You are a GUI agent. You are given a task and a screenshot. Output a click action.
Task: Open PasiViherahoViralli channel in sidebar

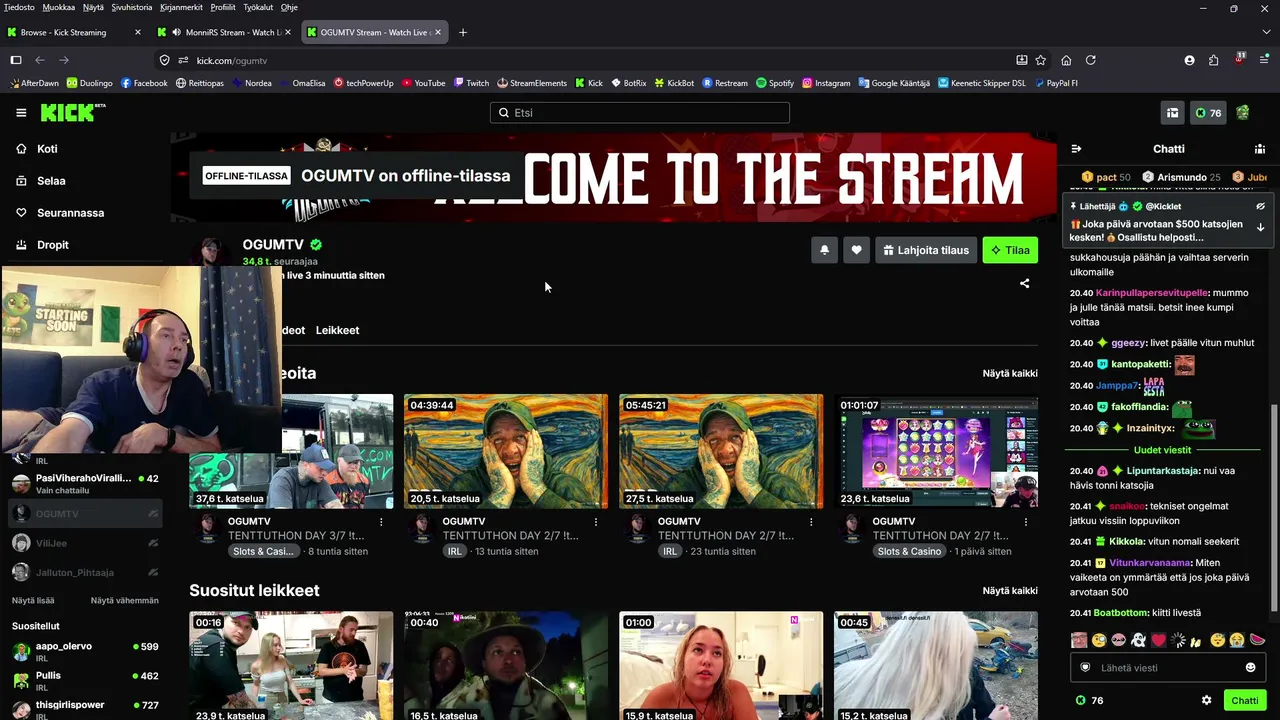(x=85, y=484)
